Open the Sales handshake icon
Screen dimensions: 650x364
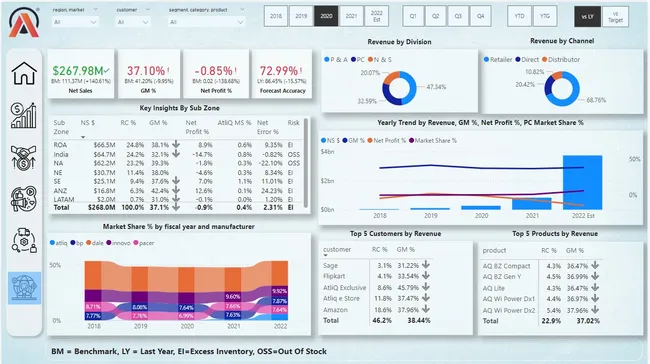click(24, 158)
